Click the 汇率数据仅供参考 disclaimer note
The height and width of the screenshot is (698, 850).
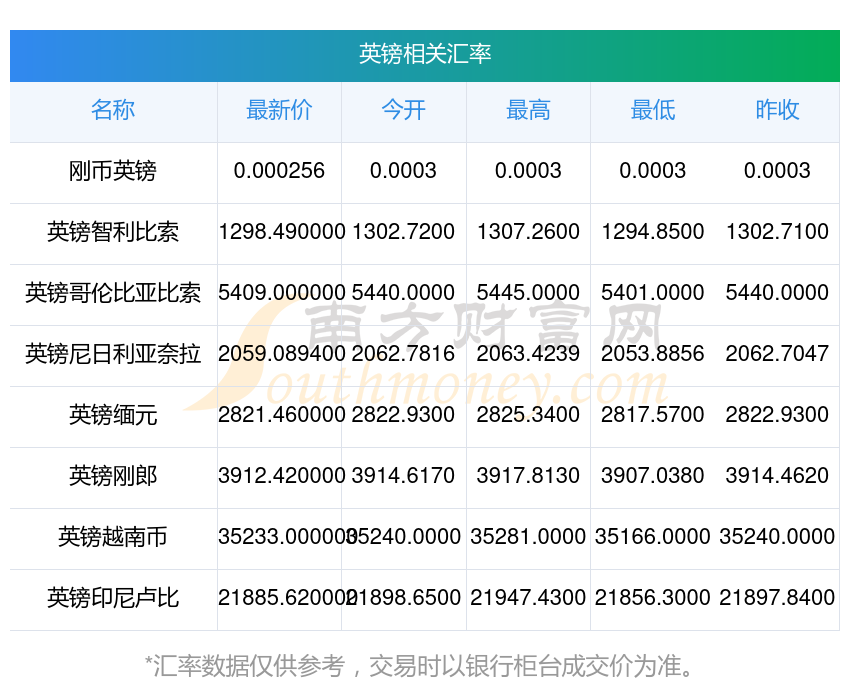click(x=418, y=666)
